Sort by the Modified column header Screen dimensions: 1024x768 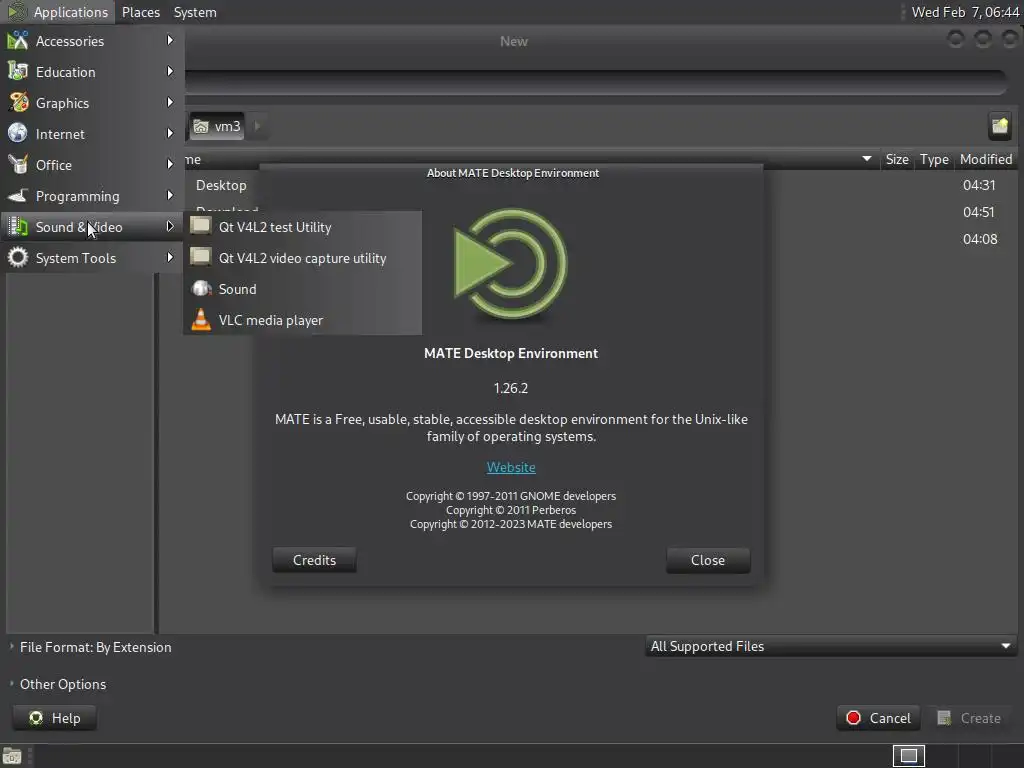[x=985, y=159]
